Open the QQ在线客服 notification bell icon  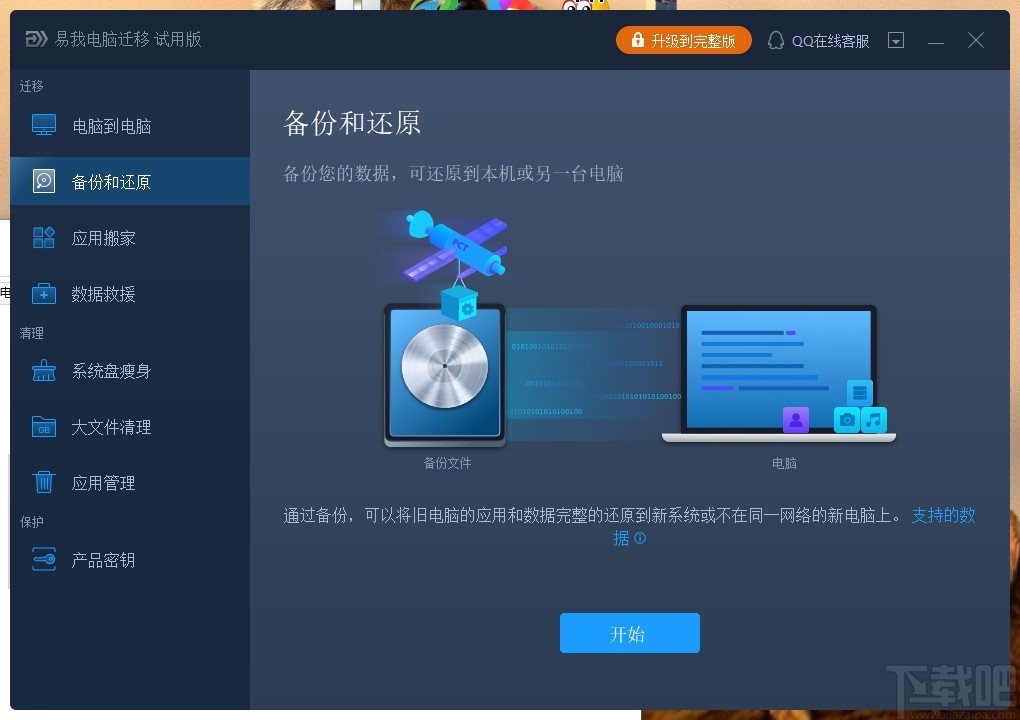click(x=776, y=40)
